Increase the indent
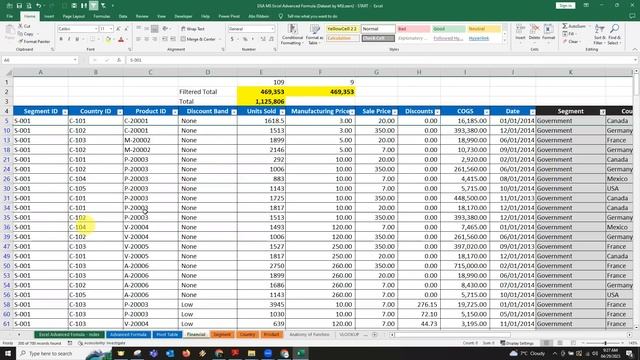Image resolution: width=640 pixels, height=360 pixels. (173, 39)
